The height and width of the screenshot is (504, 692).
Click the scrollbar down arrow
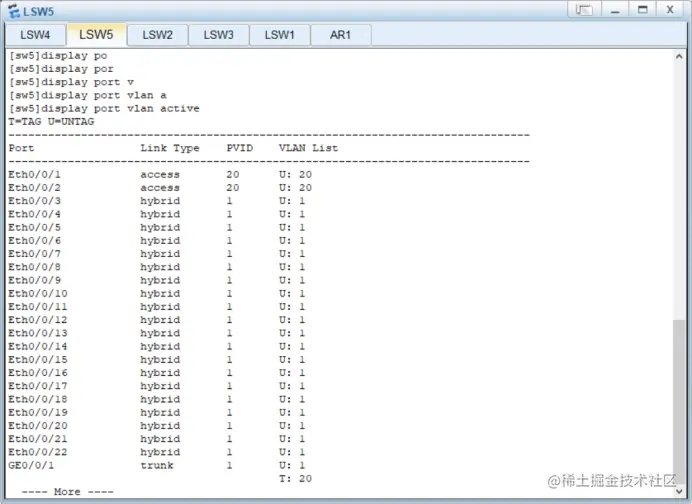(x=679, y=490)
